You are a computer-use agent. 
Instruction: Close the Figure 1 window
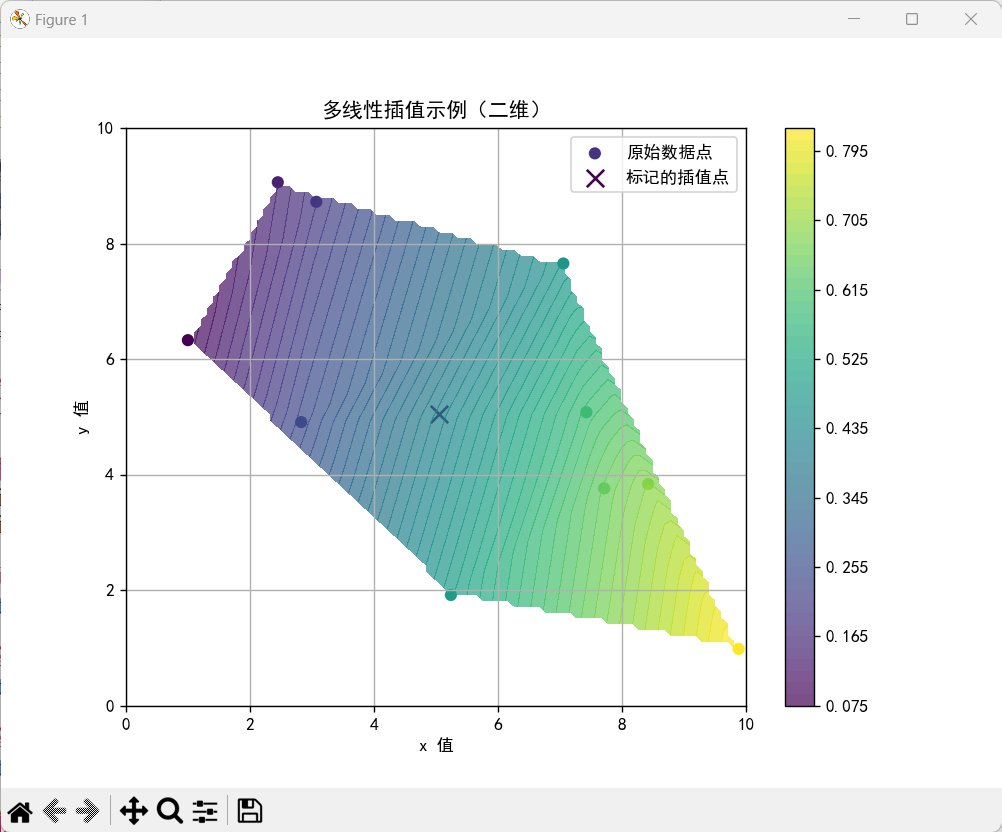(970, 19)
